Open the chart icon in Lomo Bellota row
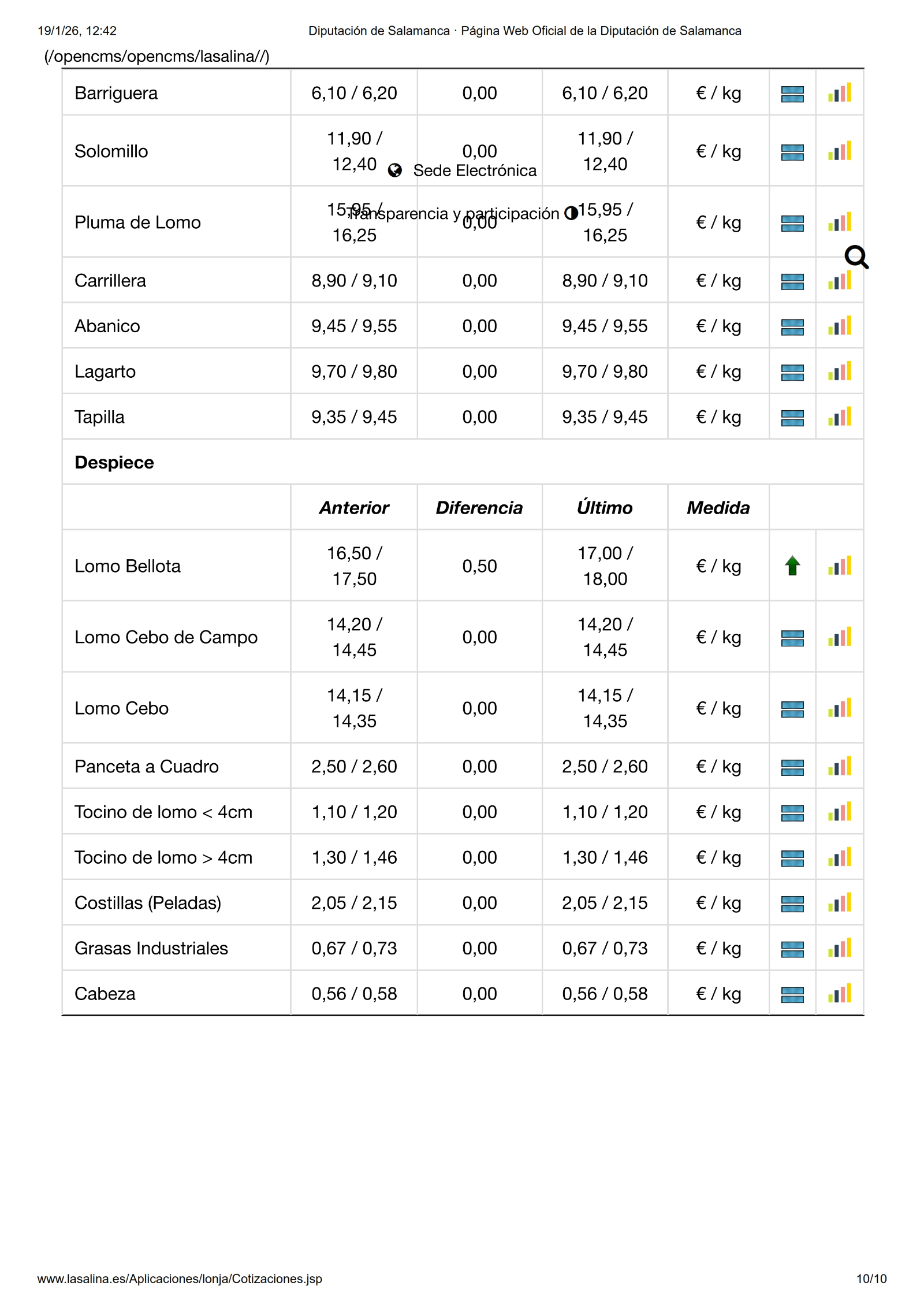This screenshot has height=1308, width=924. click(839, 566)
